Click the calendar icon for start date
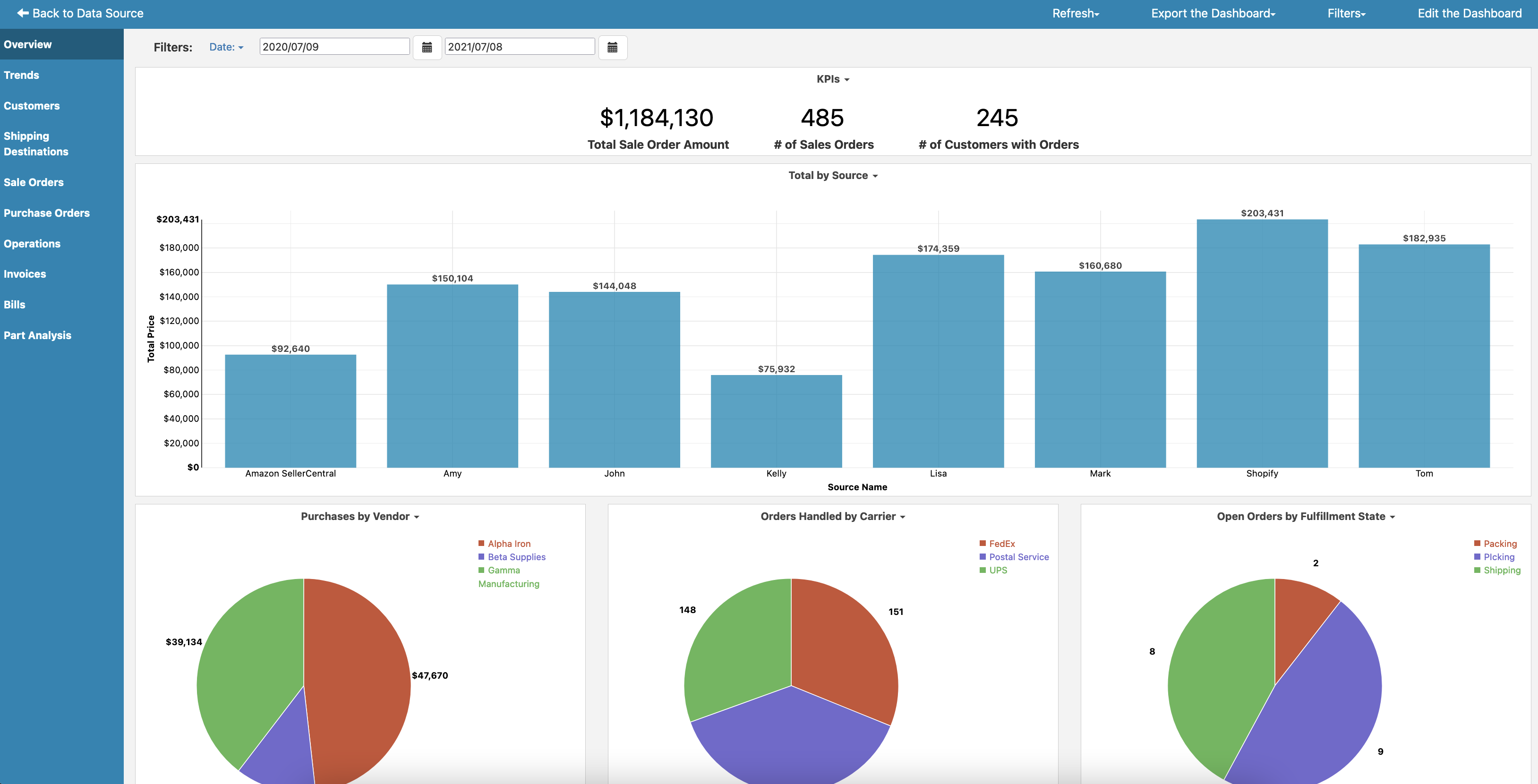Screen dimensions: 1538x784 426,46
